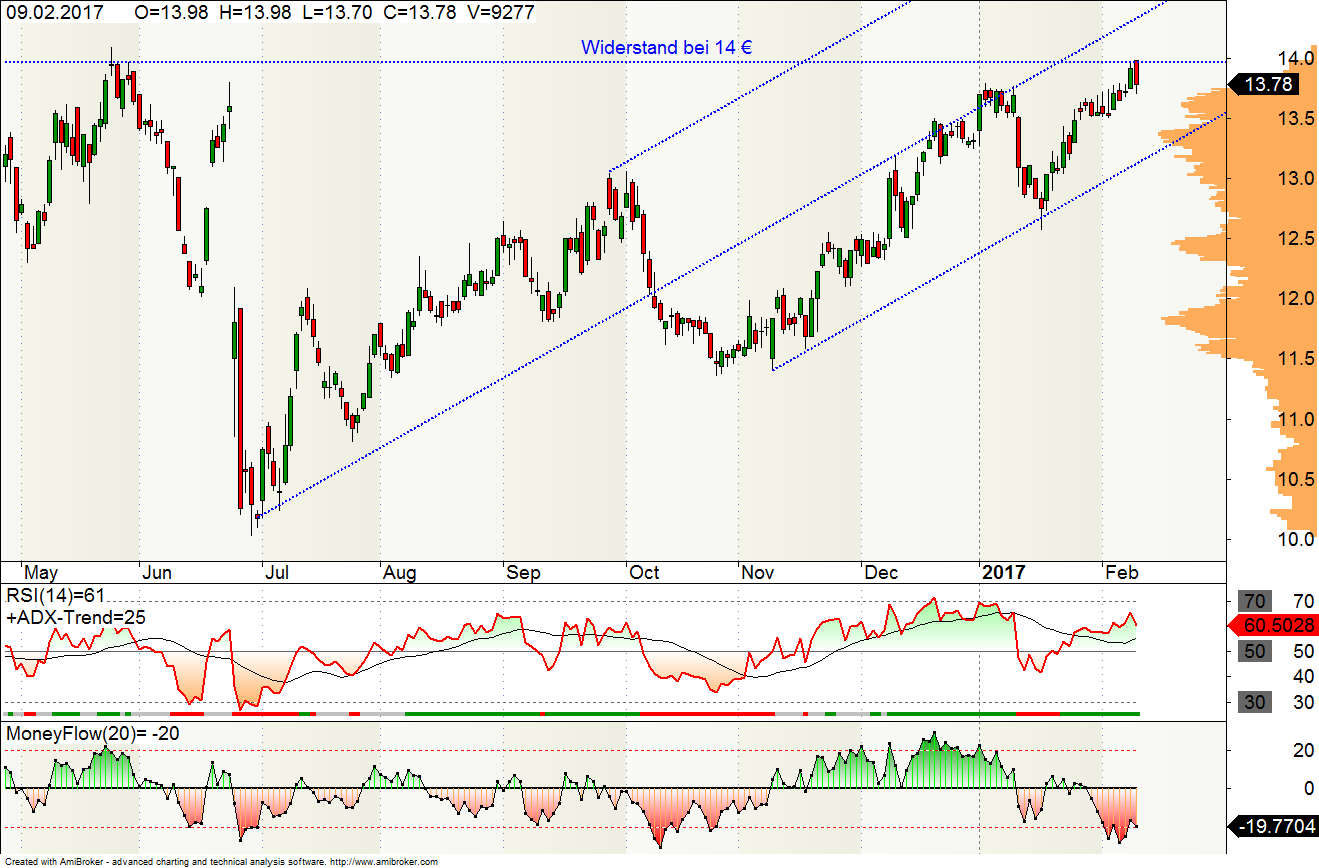Click the RSI 30 level marker

tap(1255, 702)
